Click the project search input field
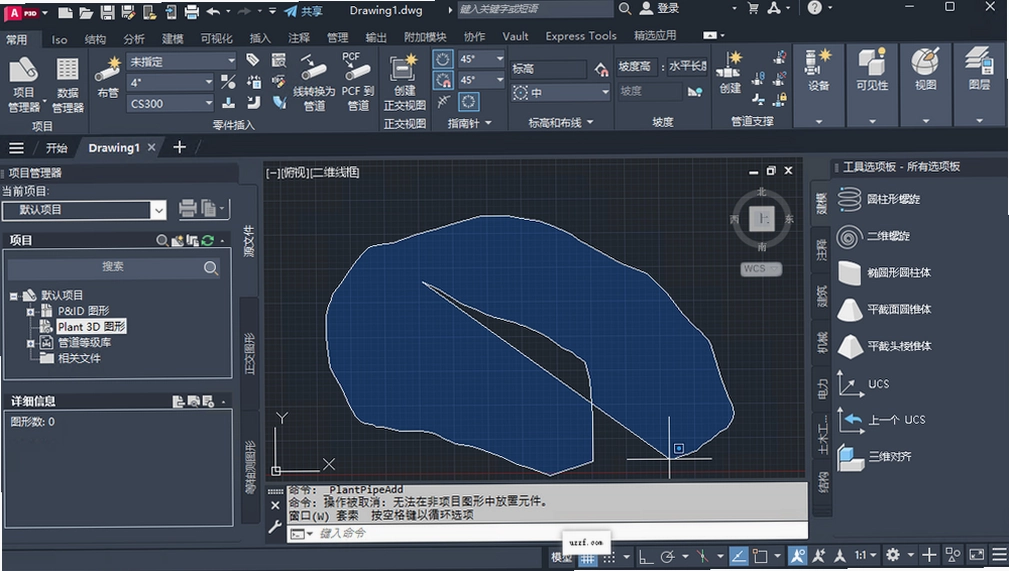Image resolution: width=1009 pixels, height=571 pixels. pos(113,267)
